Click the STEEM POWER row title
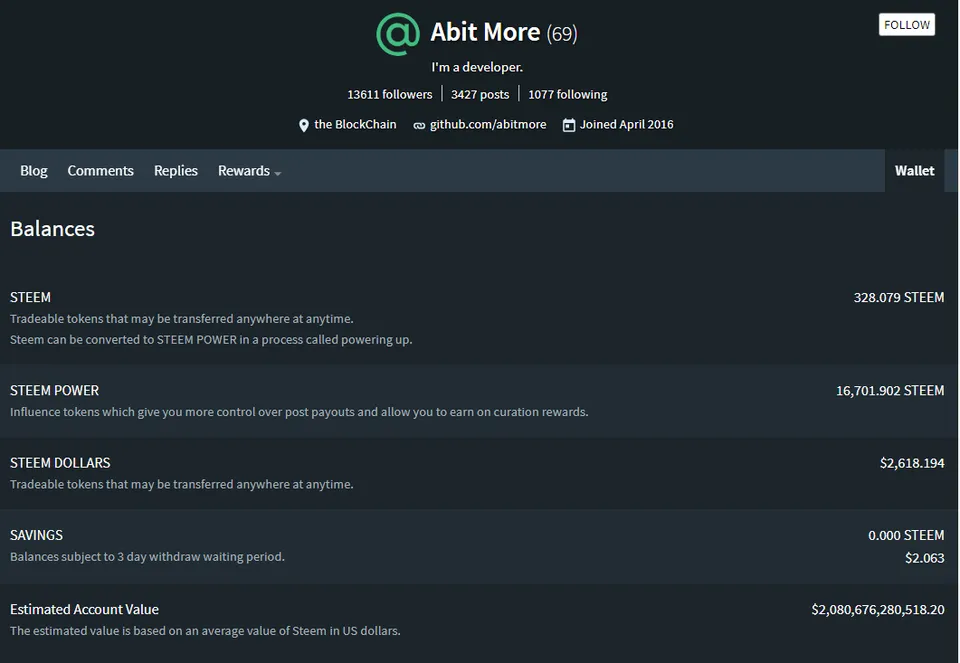This screenshot has height=663, width=960. 54,391
